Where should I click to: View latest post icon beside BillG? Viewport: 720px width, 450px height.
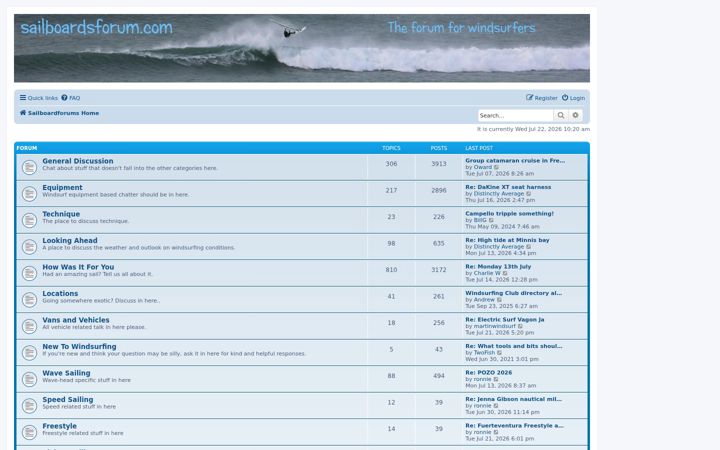[x=491, y=220]
